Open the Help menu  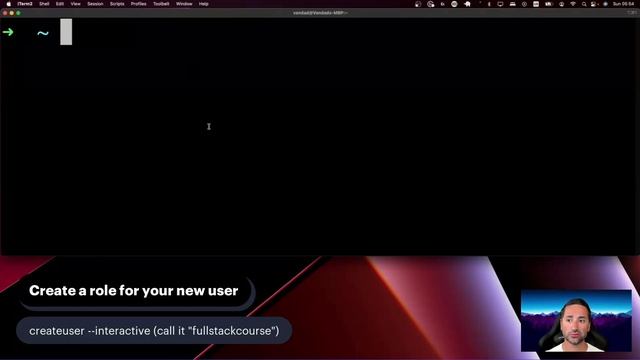204,4
